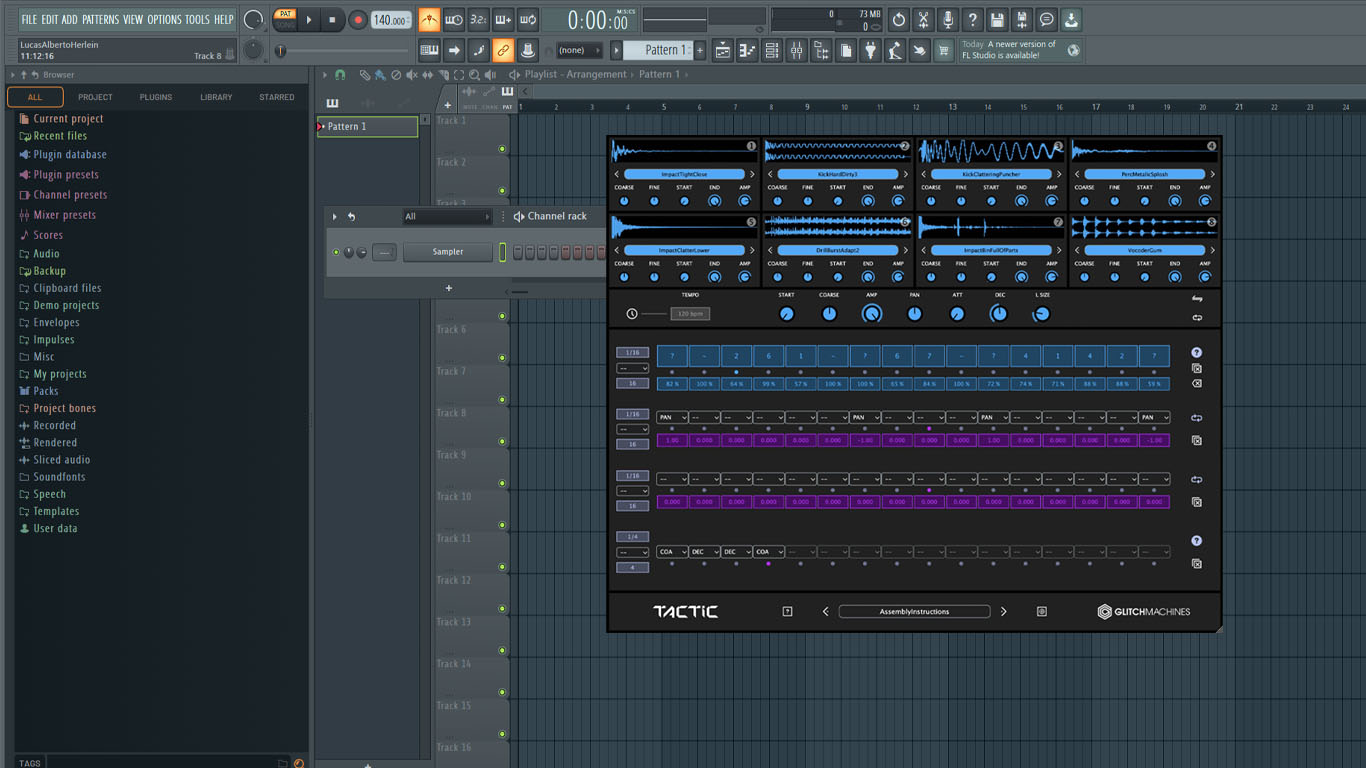Go to next Tactic preset arrow

click(x=1004, y=611)
